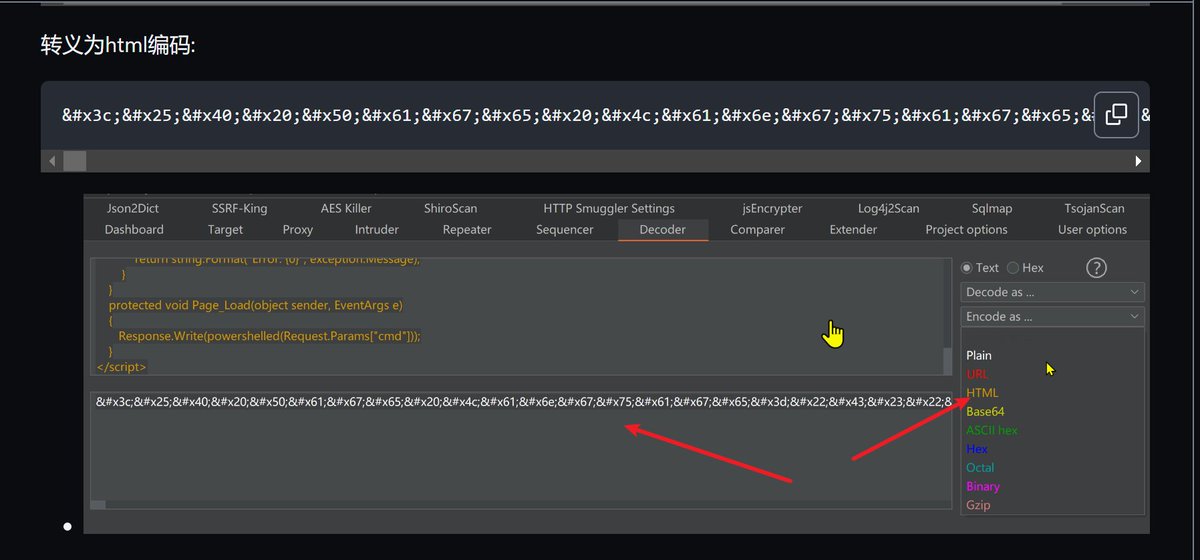Open the Repeater tab

(467, 229)
